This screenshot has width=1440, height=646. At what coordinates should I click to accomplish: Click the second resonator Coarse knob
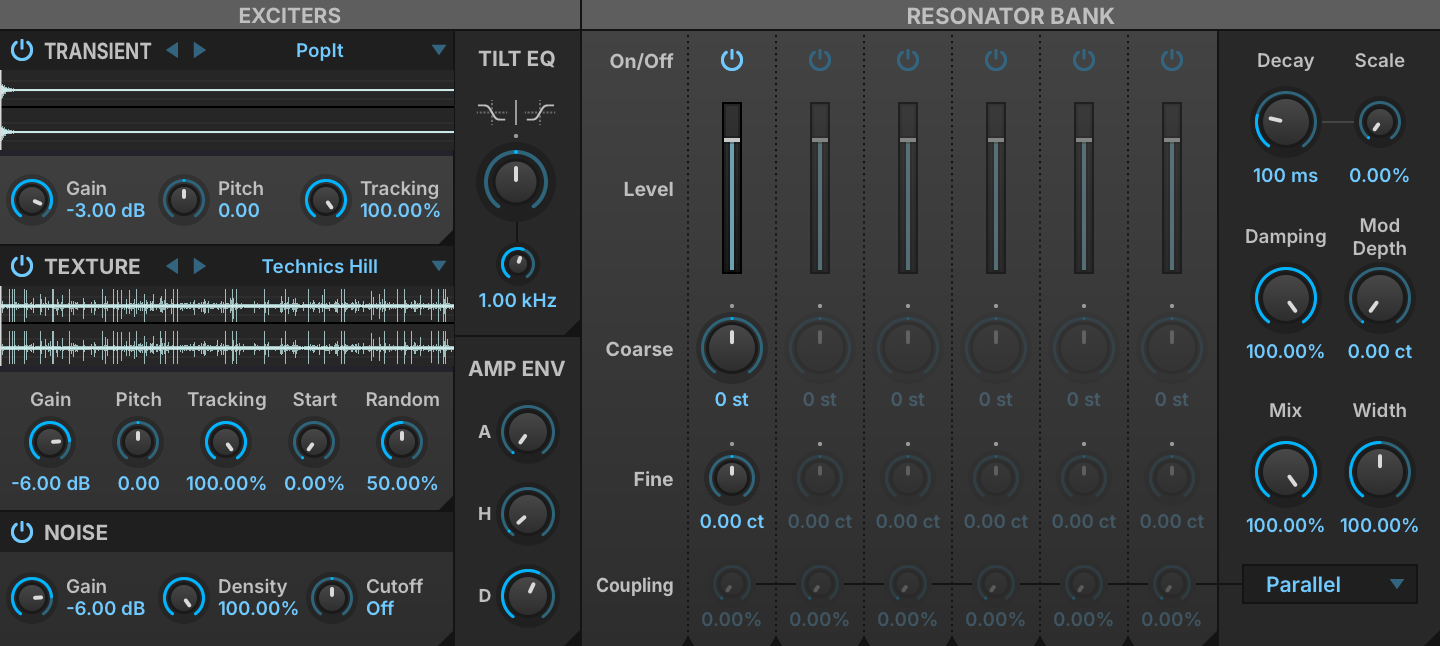coord(820,347)
